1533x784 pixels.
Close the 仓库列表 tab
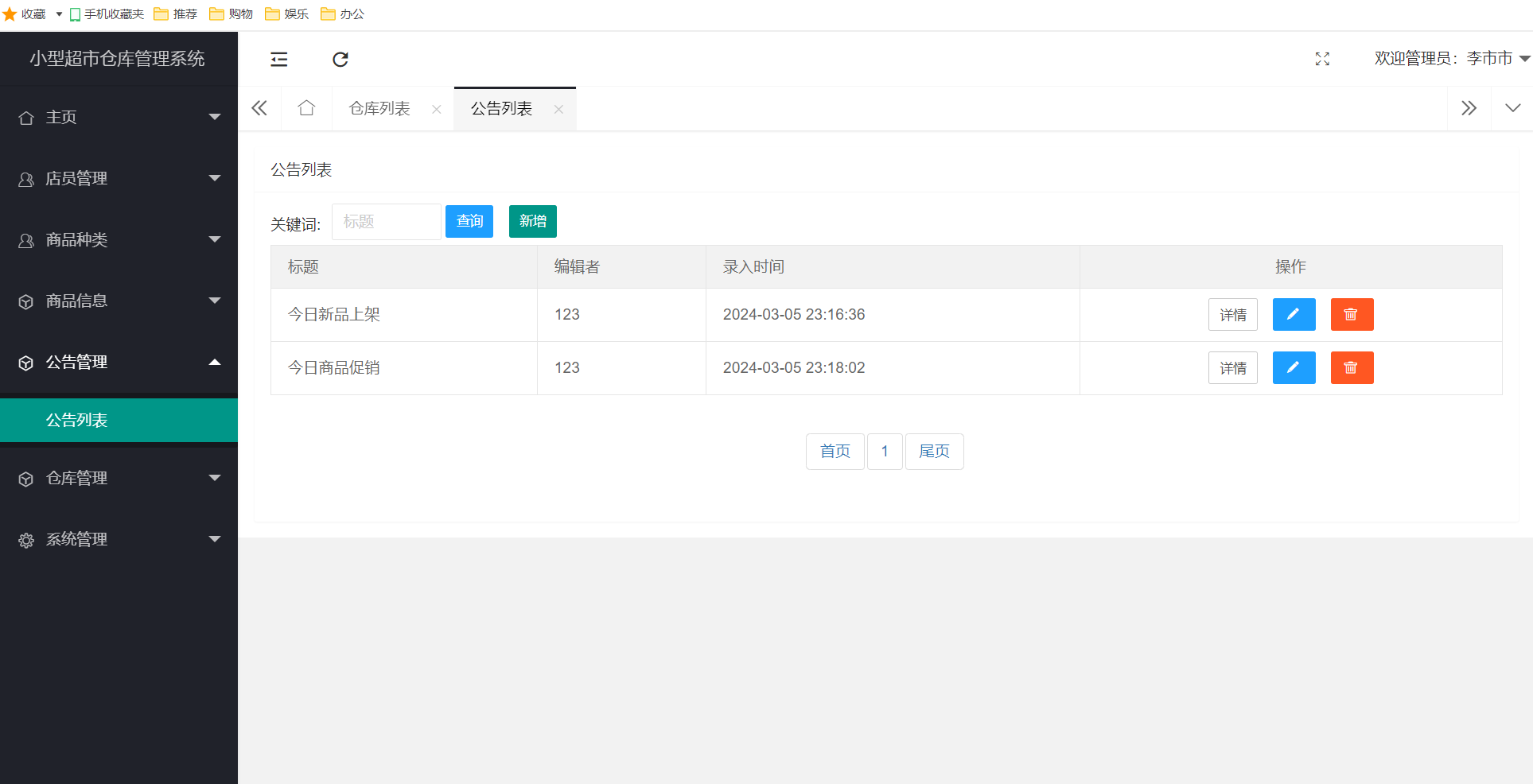(x=436, y=110)
